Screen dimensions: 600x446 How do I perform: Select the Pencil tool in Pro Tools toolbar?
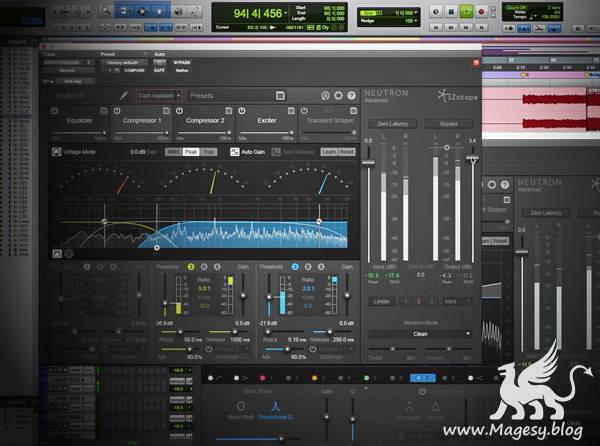click(x=195, y=12)
